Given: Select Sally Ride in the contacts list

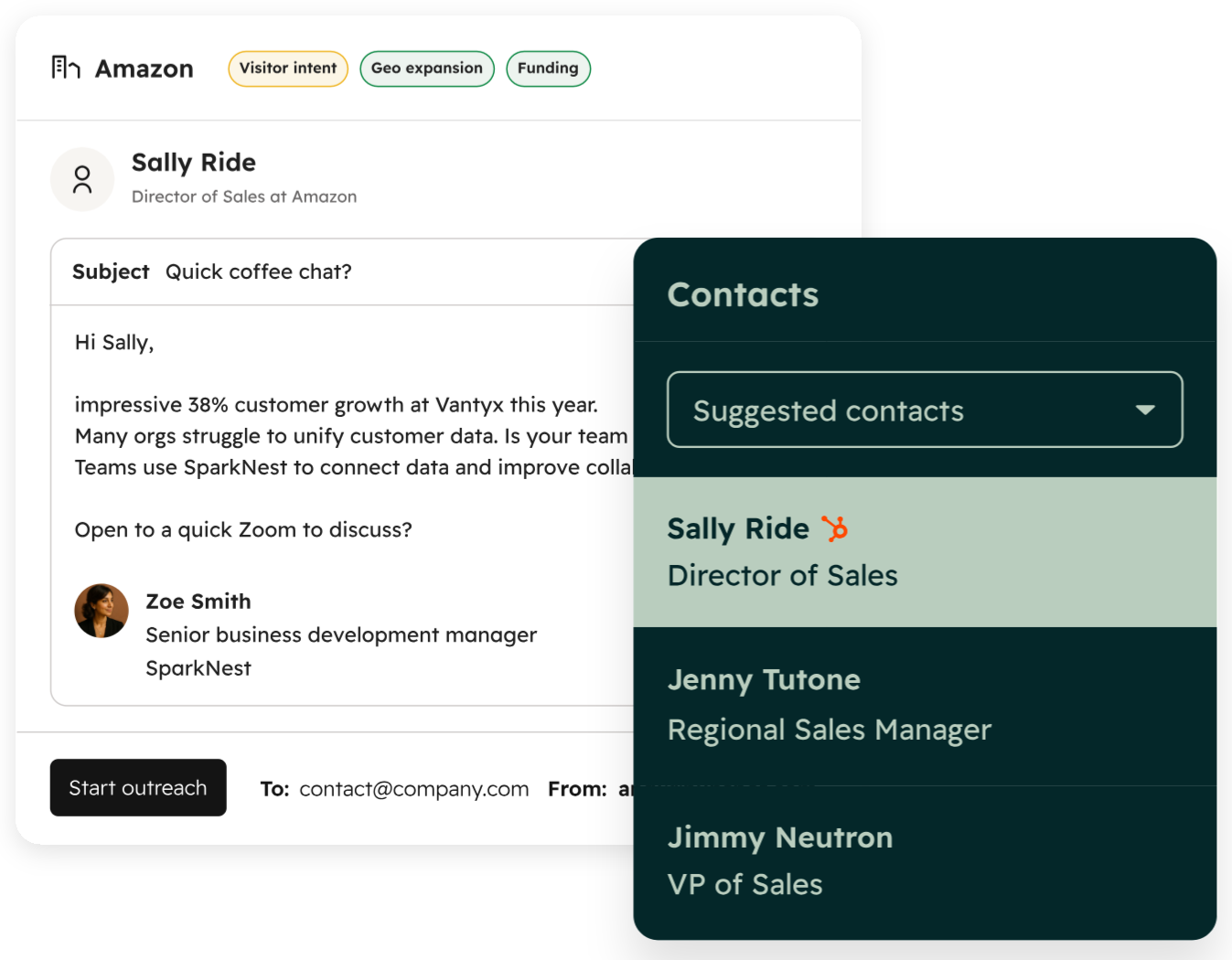Looking at the screenshot, I should [x=925, y=552].
